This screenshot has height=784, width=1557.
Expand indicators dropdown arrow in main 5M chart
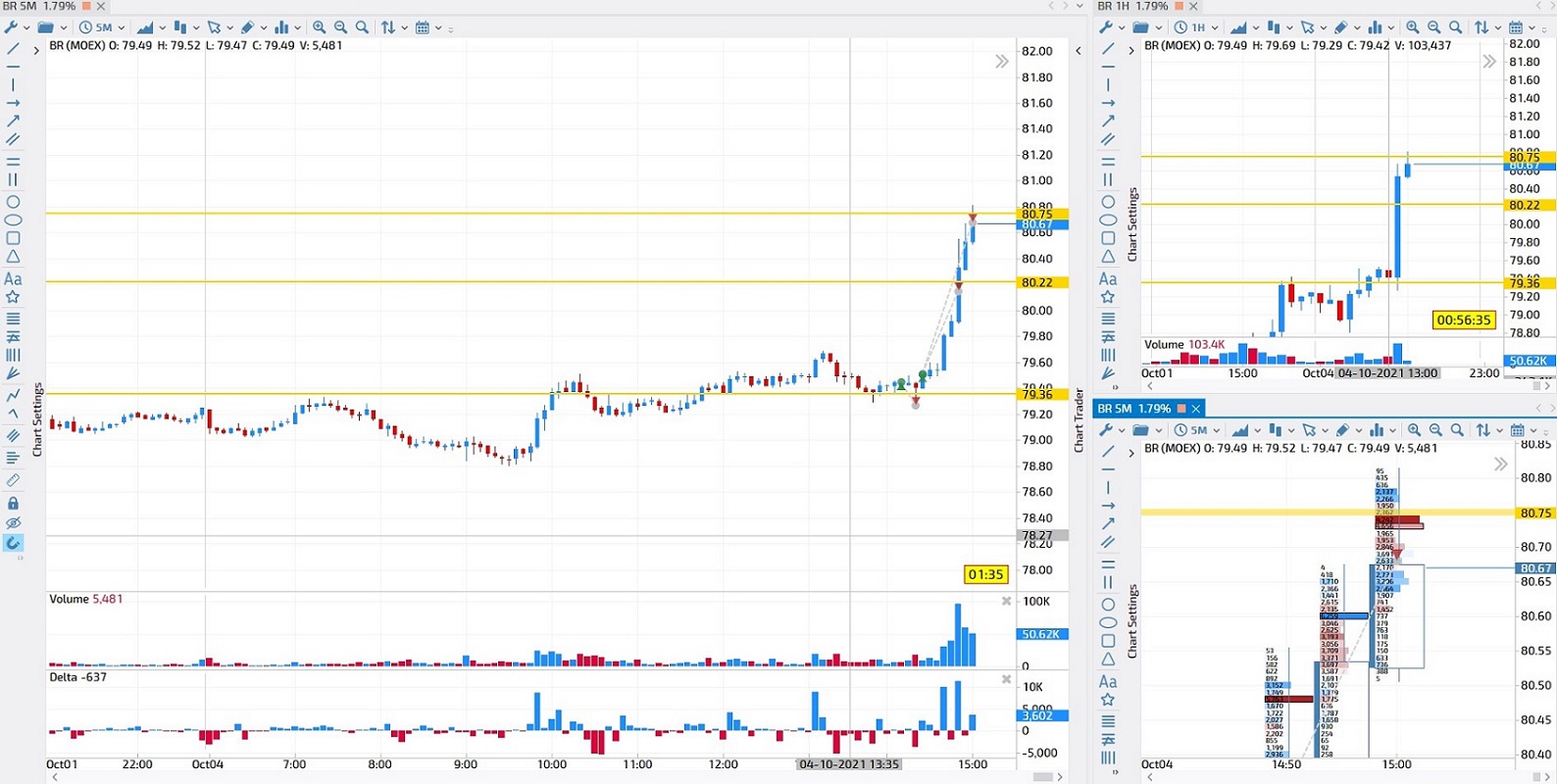(297, 28)
